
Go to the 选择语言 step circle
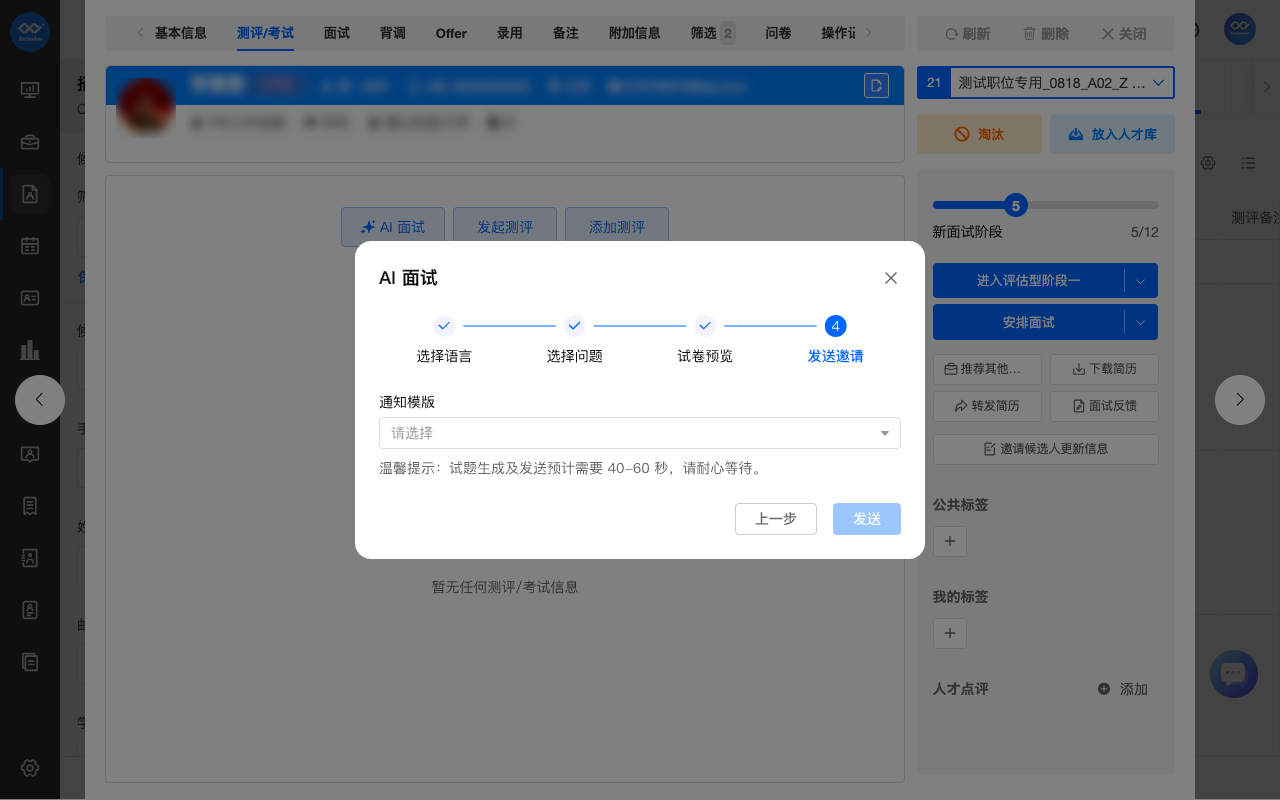pyautogui.click(x=444, y=326)
